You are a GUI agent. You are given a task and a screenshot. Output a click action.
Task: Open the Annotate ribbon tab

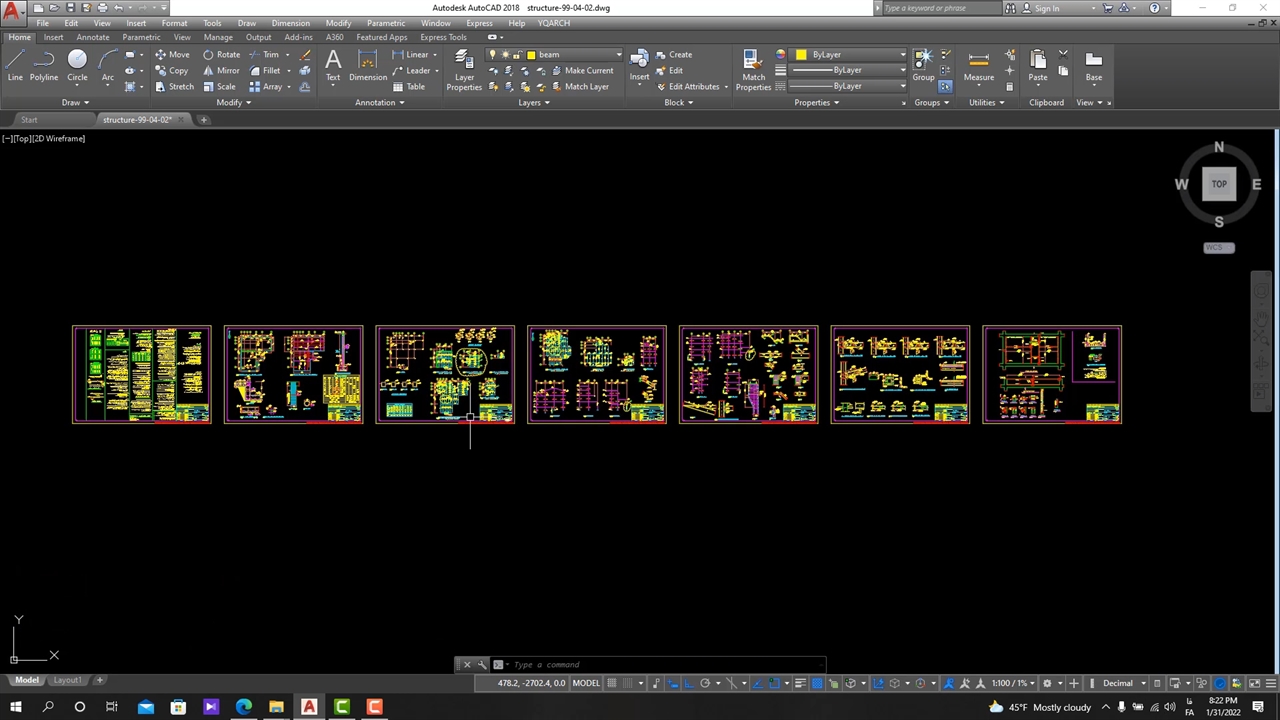(x=93, y=37)
